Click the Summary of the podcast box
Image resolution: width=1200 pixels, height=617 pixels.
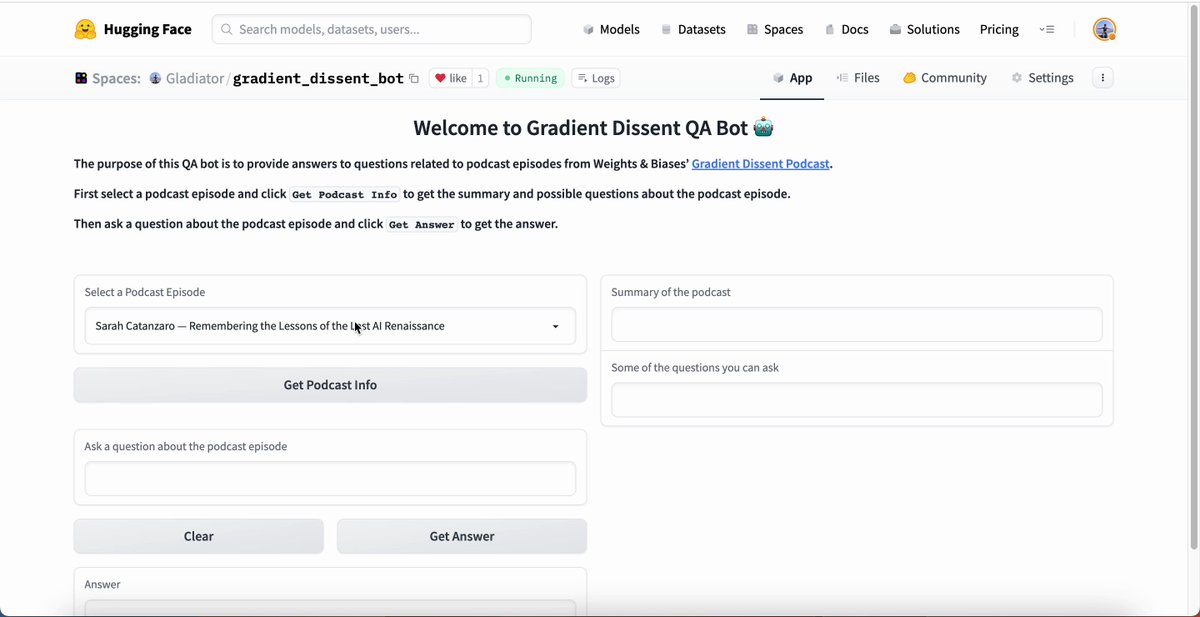tap(857, 325)
